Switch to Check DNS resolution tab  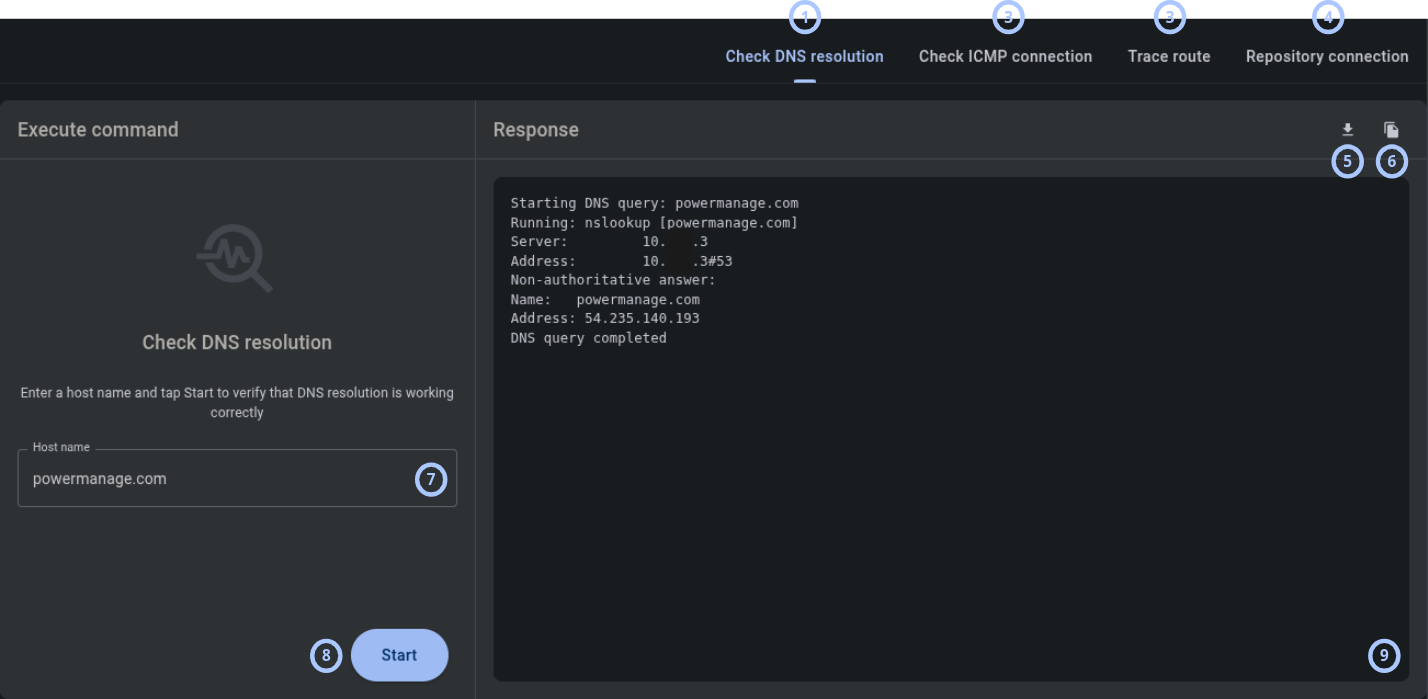coord(804,57)
